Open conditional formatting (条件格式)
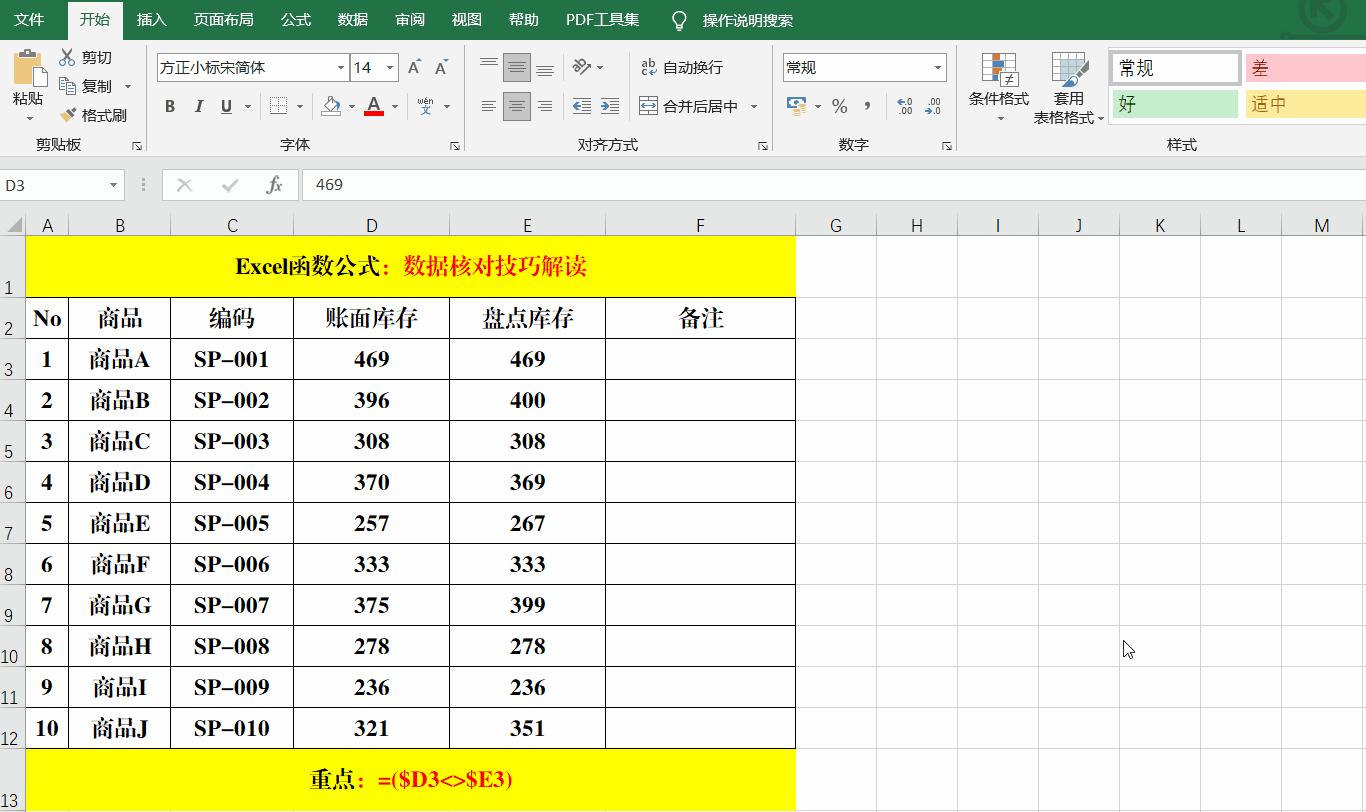This screenshot has height=812, width=1366. (999, 87)
